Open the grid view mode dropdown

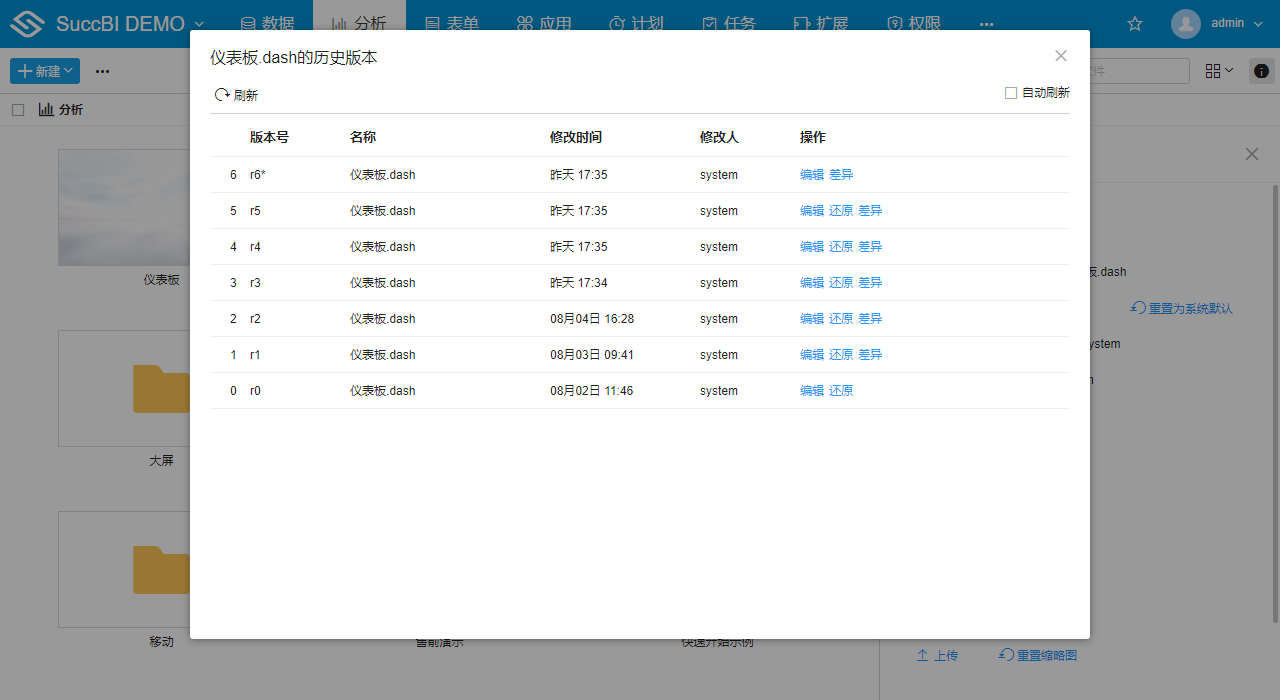pyautogui.click(x=1219, y=71)
